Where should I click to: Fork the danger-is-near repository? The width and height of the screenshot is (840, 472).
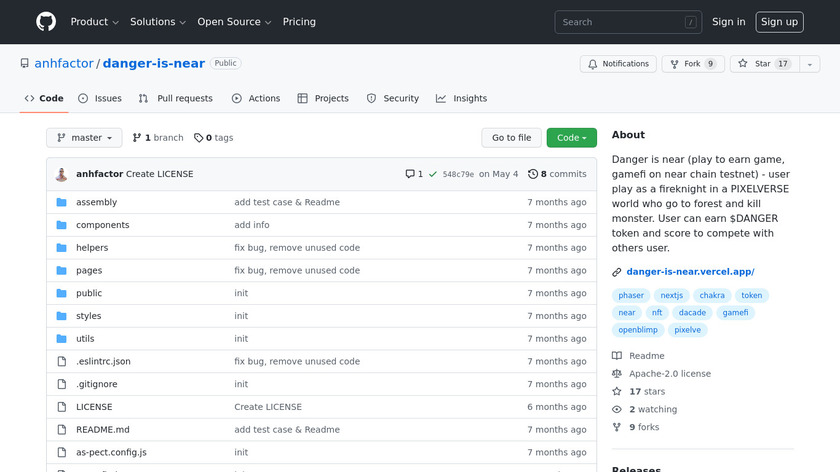tap(691, 64)
